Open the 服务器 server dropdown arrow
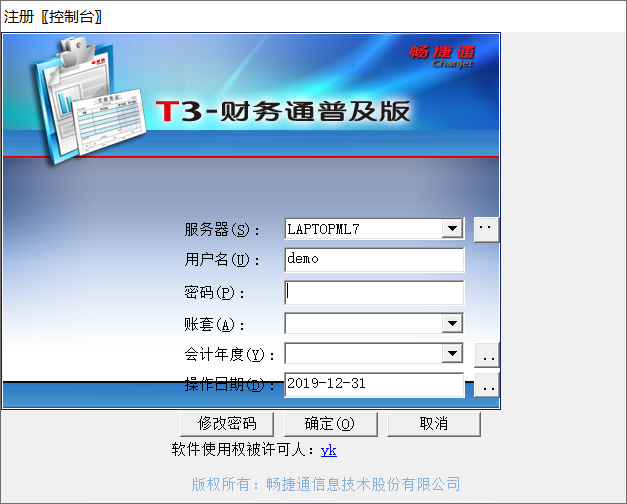 [452, 229]
